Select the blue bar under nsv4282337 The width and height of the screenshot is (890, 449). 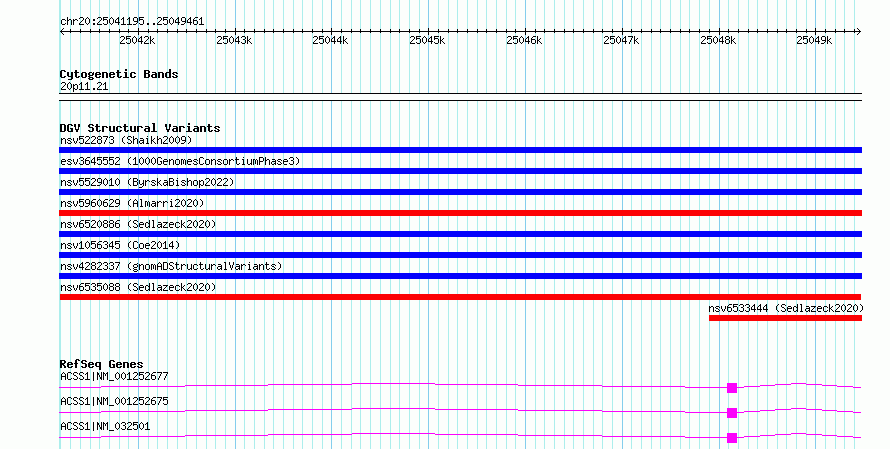point(460,276)
